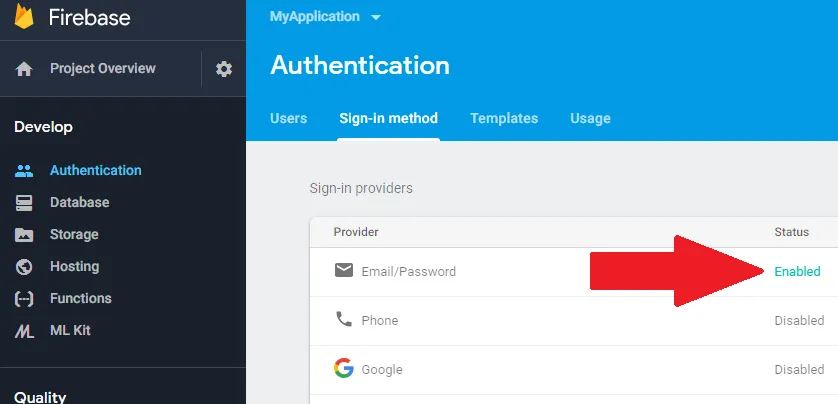Click the Functions brackets icon
Viewport: 838px width, 404px height.
[24, 299]
